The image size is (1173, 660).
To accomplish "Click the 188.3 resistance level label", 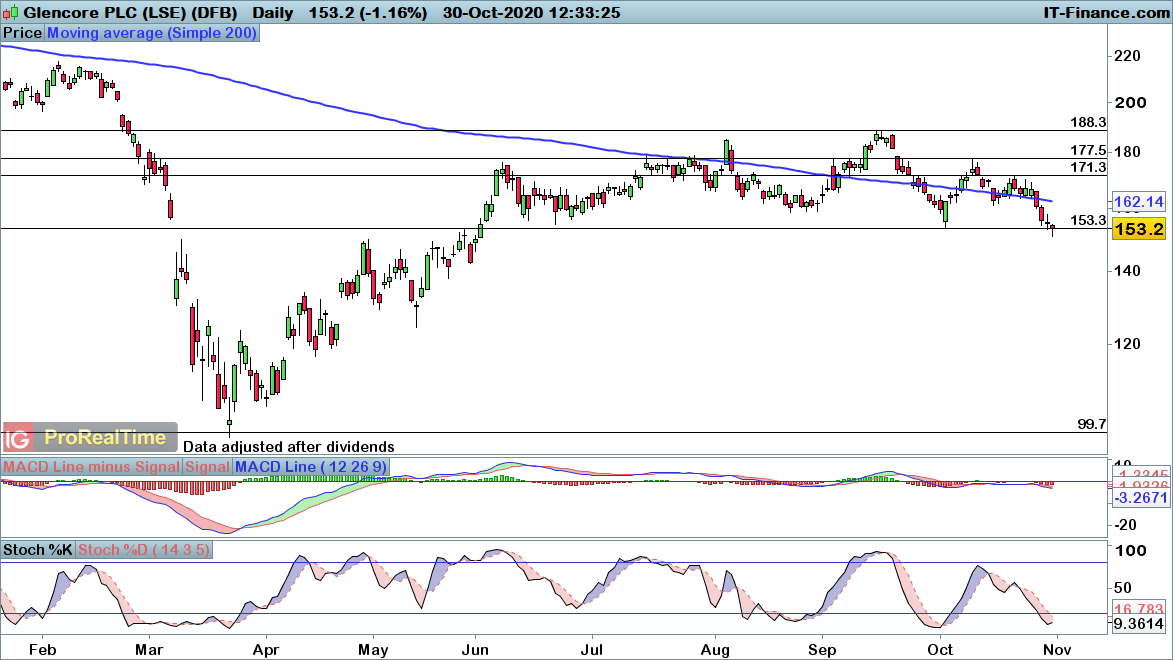I will coord(1088,122).
